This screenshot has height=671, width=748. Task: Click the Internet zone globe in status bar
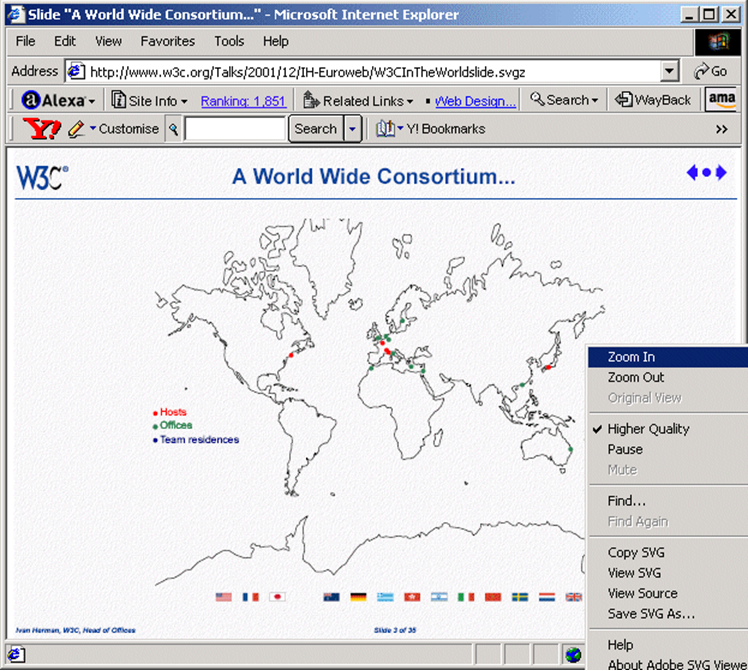573,654
